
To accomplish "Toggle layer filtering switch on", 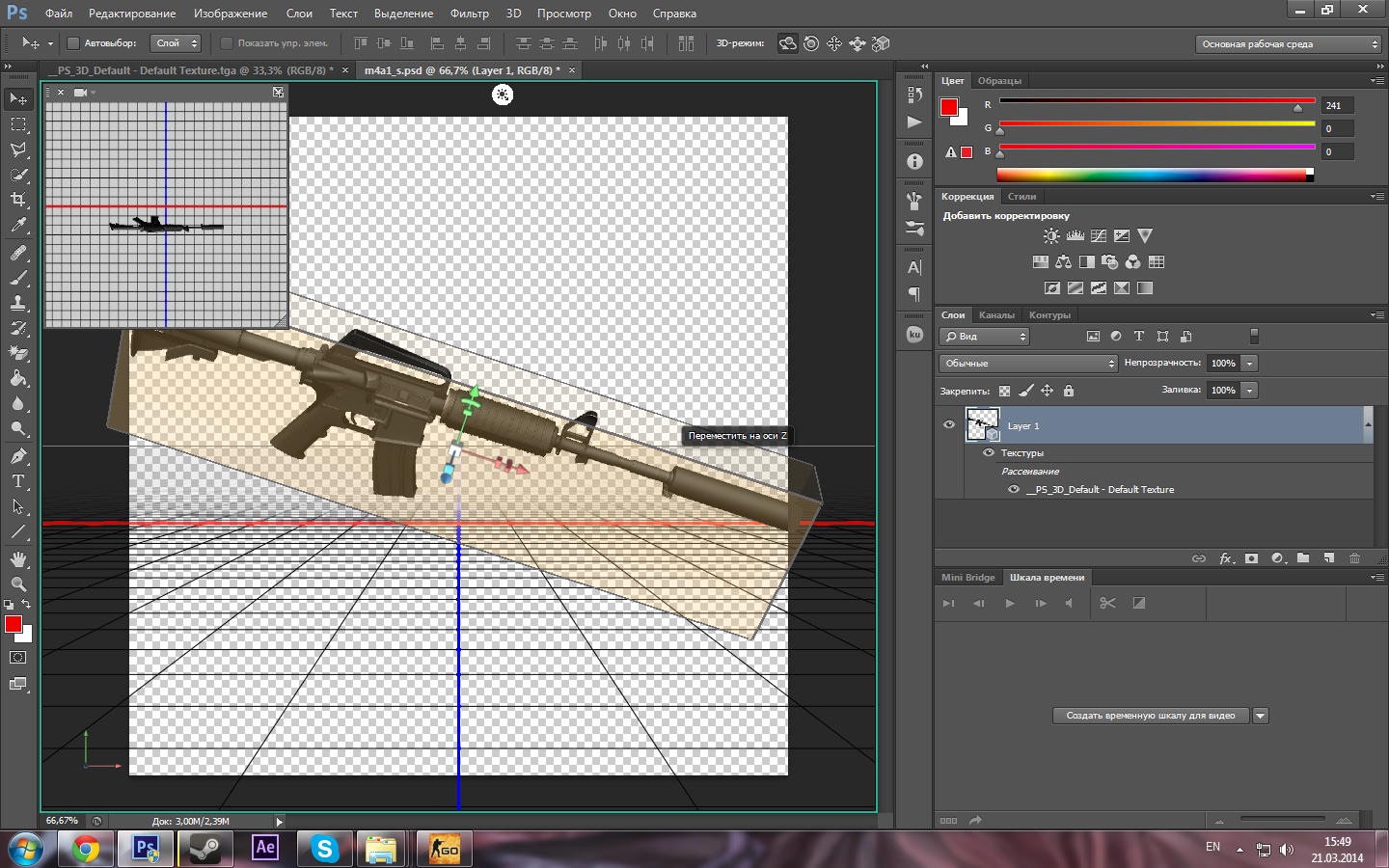I will pos(1254,336).
